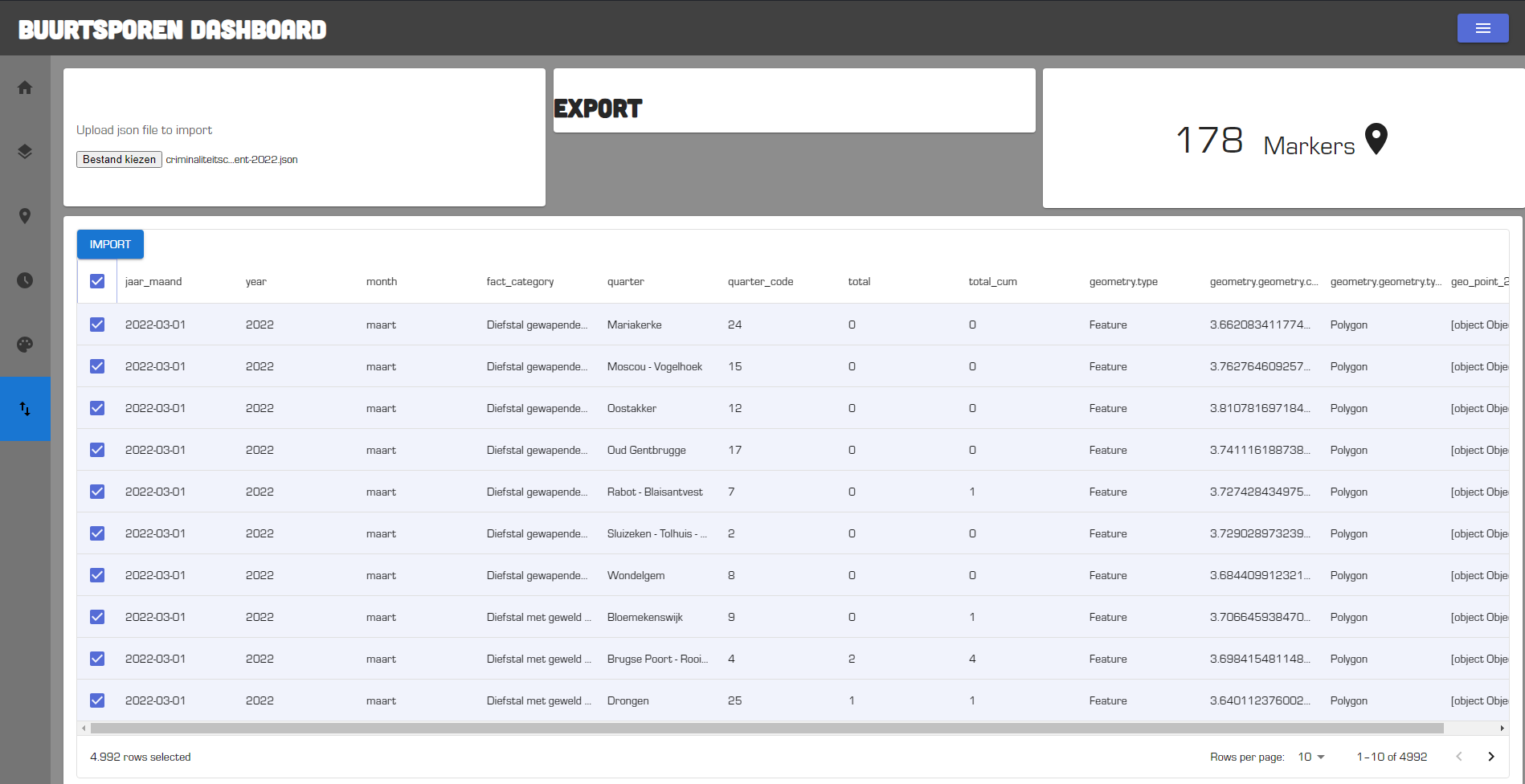Image resolution: width=1525 pixels, height=784 pixels.
Task: Open the rows per page dropdown
Action: pyautogui.click(x=1311, y=757)
